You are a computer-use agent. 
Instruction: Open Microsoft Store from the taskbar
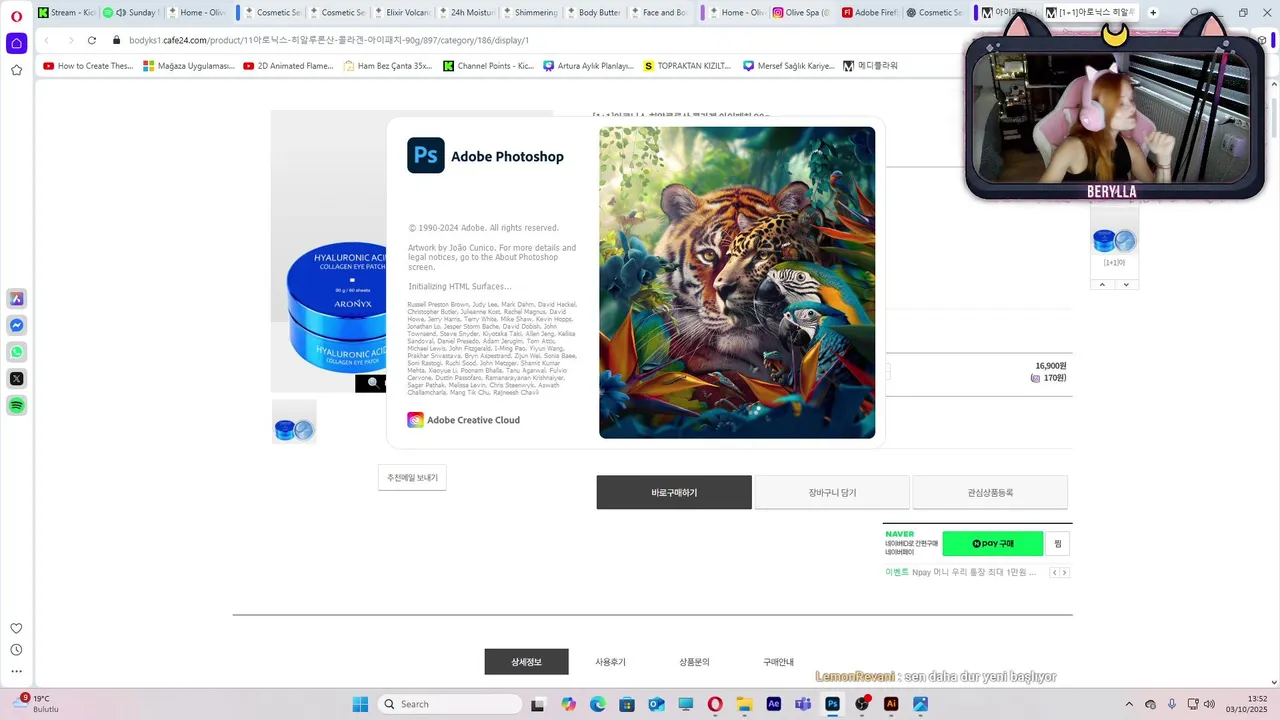[x=626, y=704]
